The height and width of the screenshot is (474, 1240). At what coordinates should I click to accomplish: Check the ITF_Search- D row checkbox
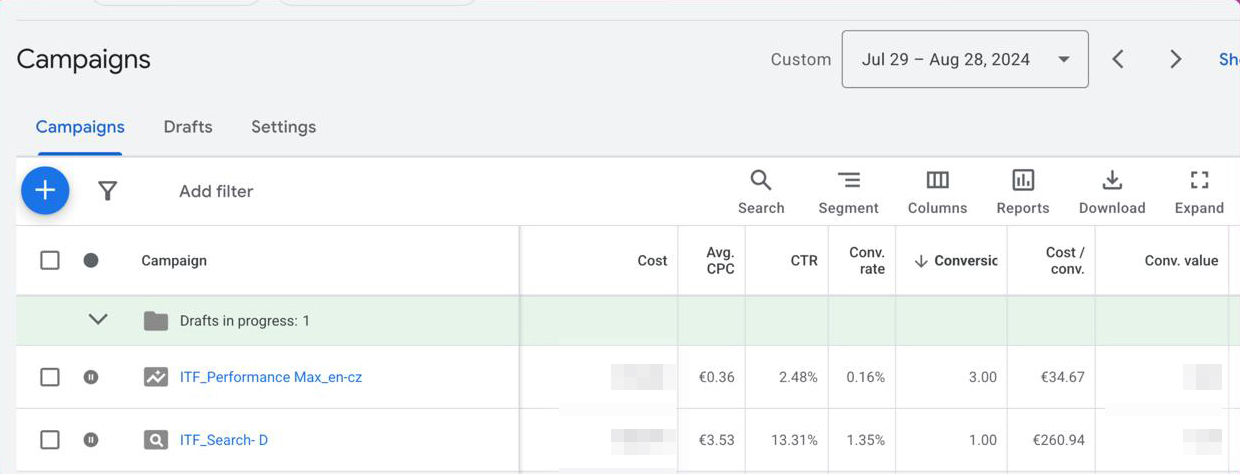pyautogui.click(x=50, y=440)
